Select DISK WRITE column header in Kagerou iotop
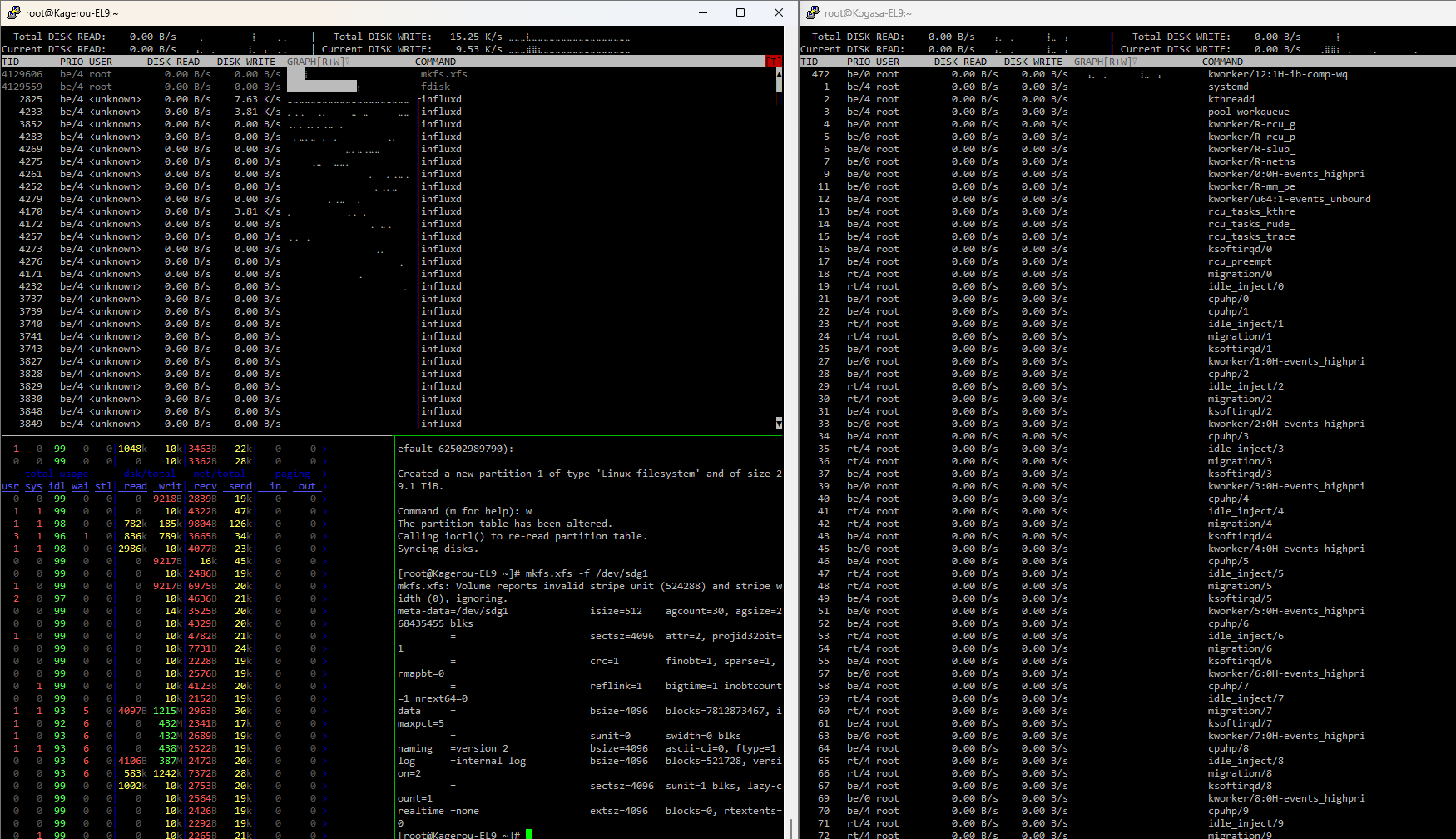Screen dimensions: 1456x839 tap(246, 62)
